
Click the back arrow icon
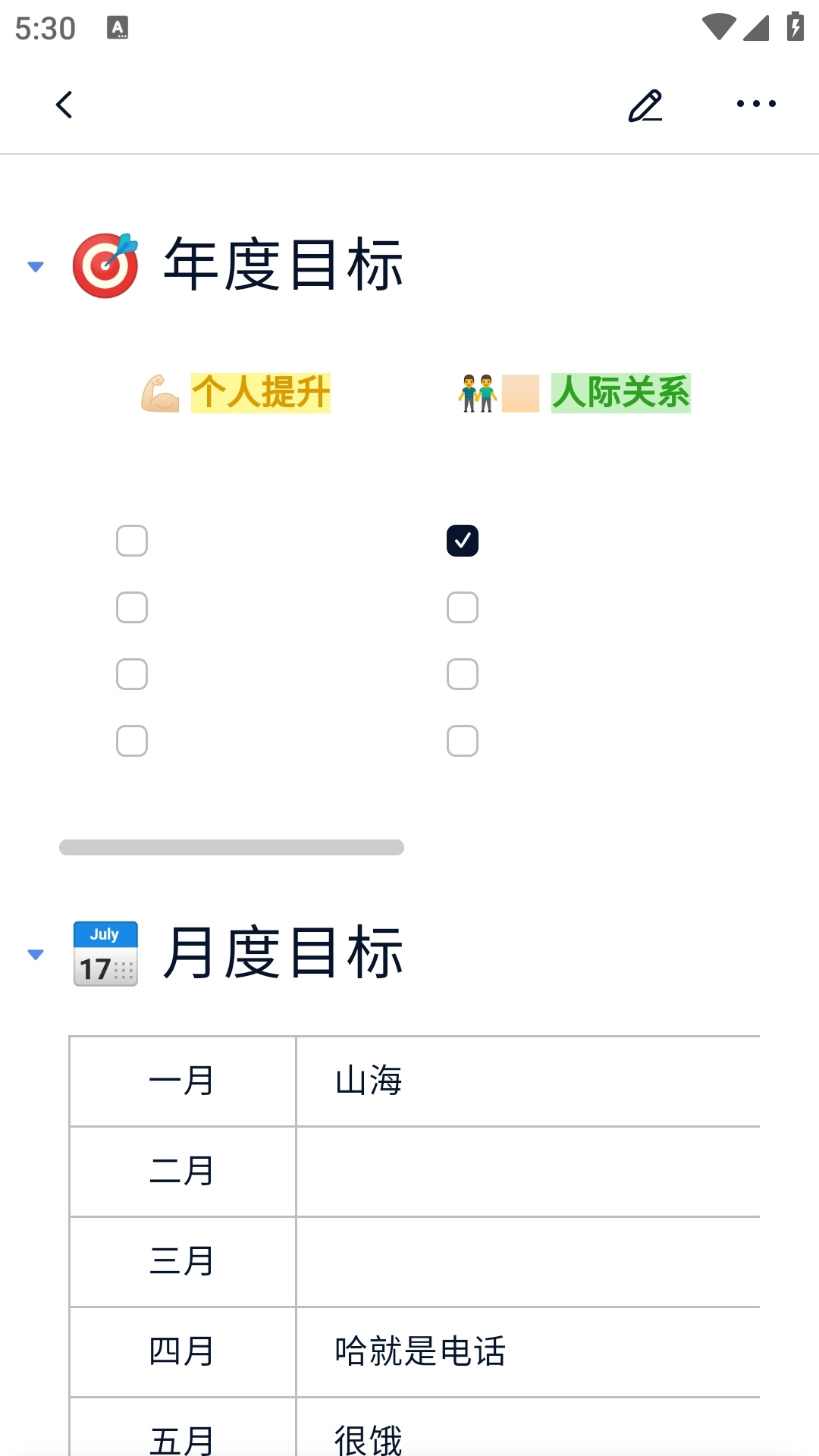[64, 105]
